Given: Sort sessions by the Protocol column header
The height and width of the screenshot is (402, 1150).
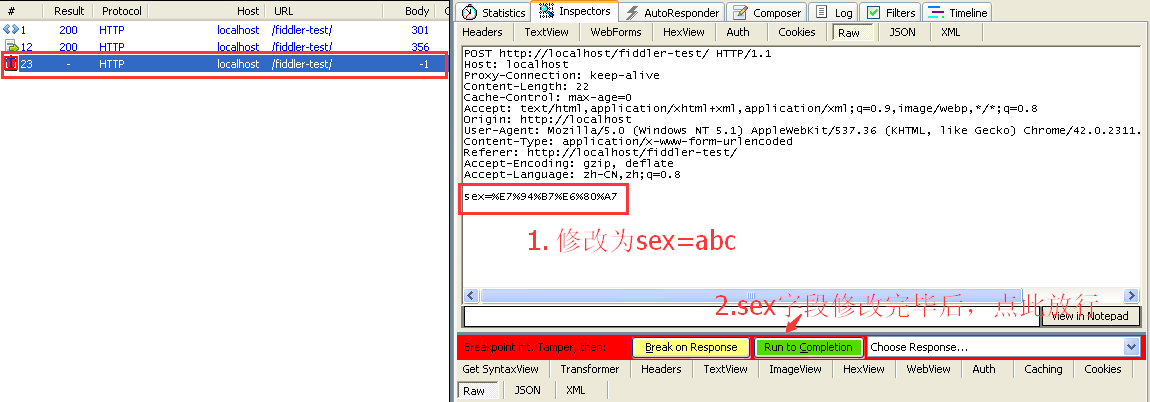Looking at the screenshot, I should pos(122,11).
